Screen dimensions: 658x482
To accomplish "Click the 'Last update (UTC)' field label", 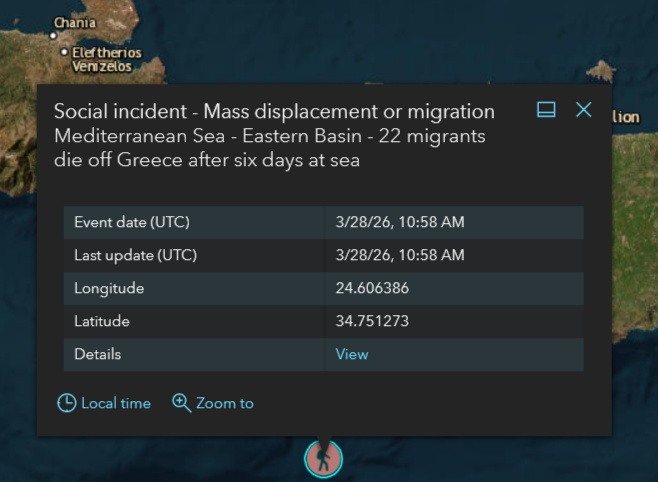I will 136,255.
